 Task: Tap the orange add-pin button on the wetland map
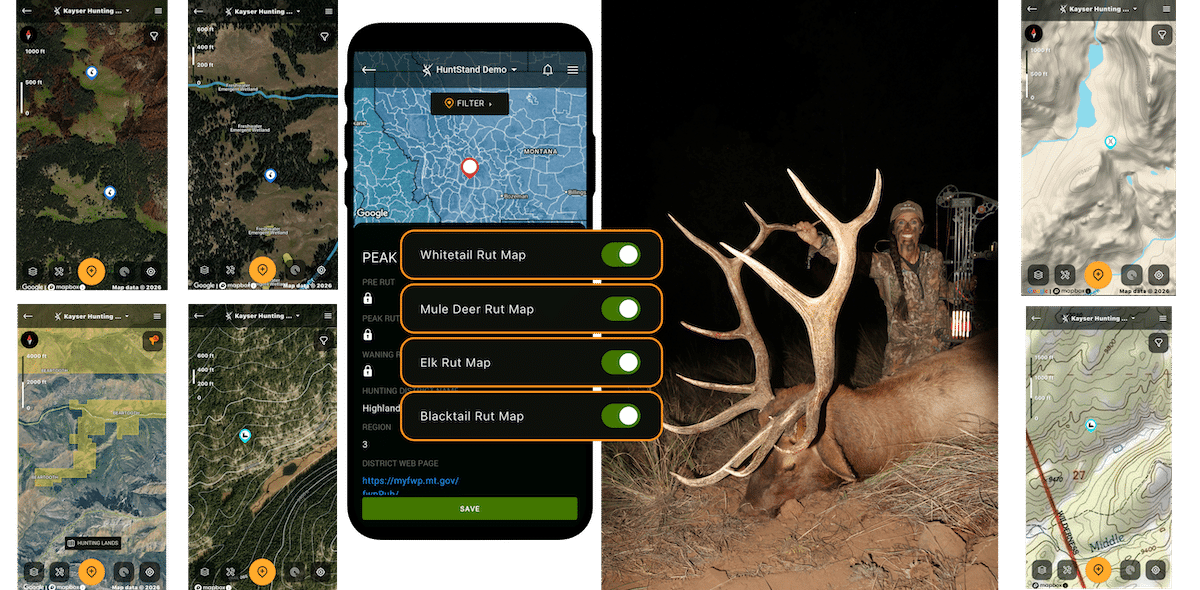pos(262,270)
